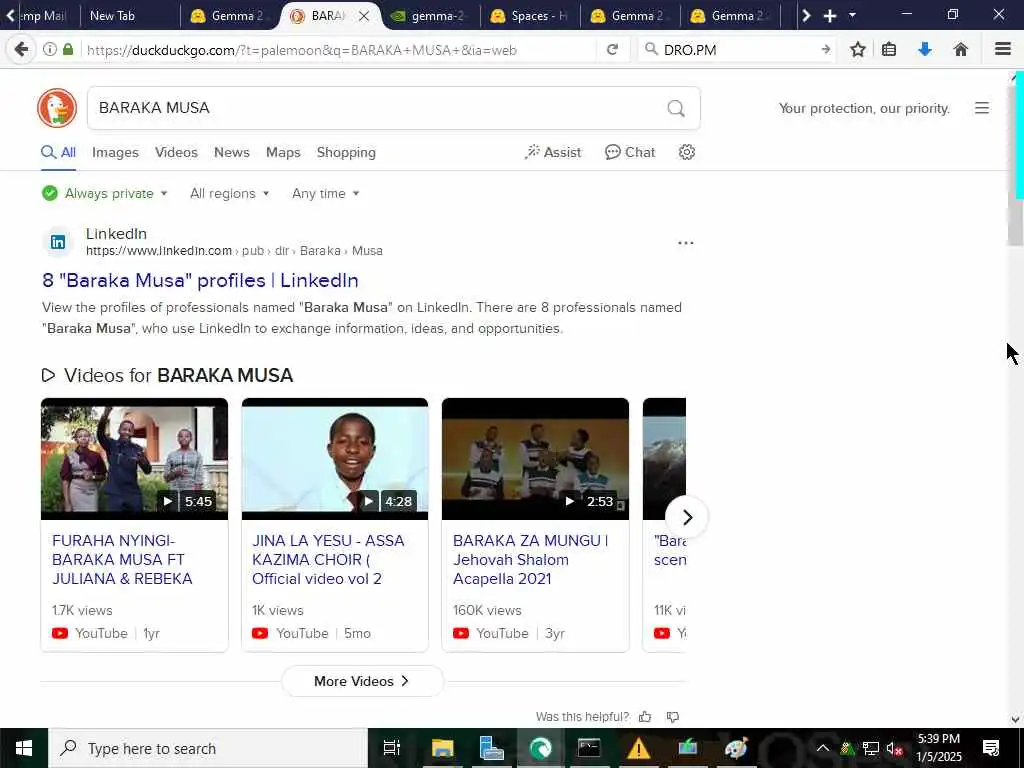Screen dimensions: 1024x768
Task: Open the three-dots menu for the LinkedIn result
Action: coord(685,243)
